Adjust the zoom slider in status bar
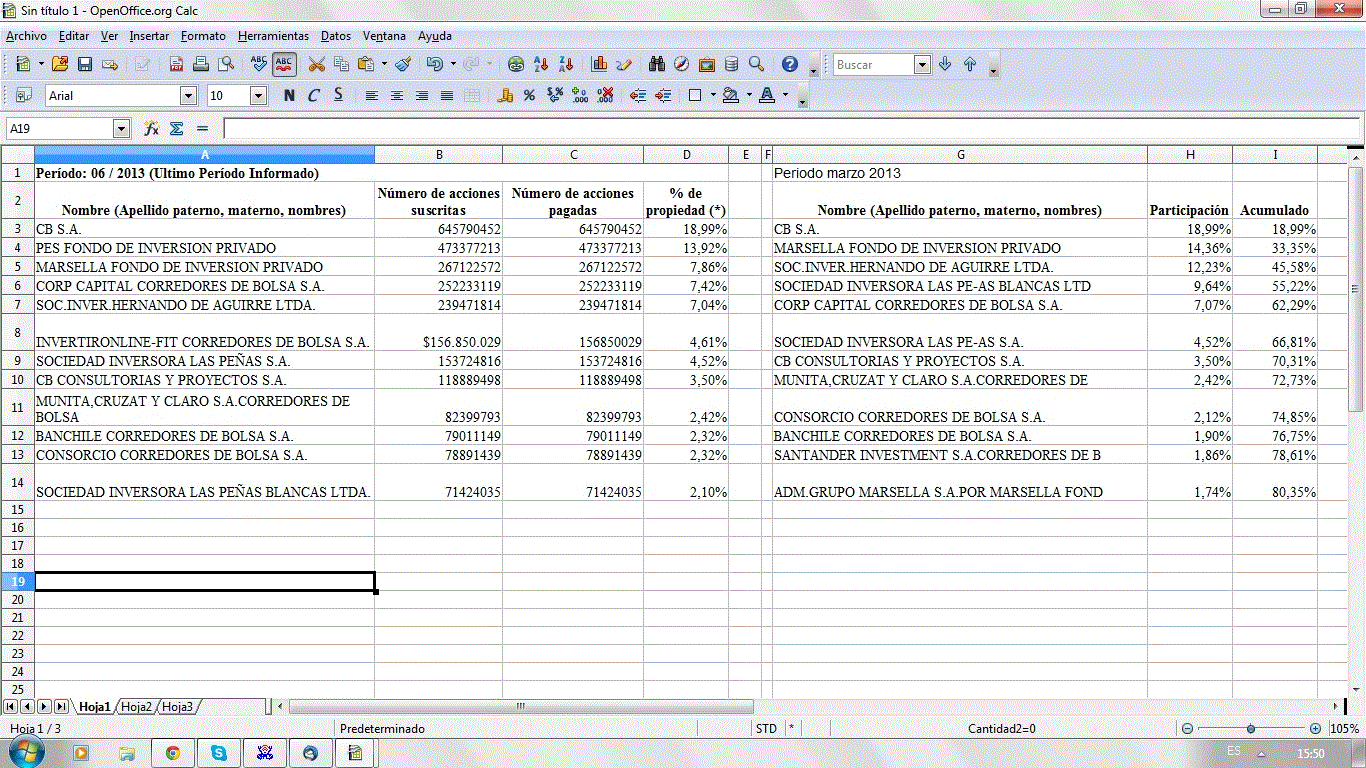This screenshot has width=1366, height=768. pyautogui.click(x=1250, y=729)
